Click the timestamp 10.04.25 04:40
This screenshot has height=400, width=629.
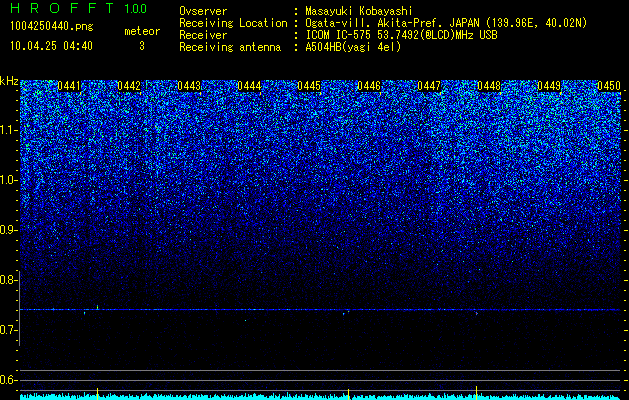51,46
